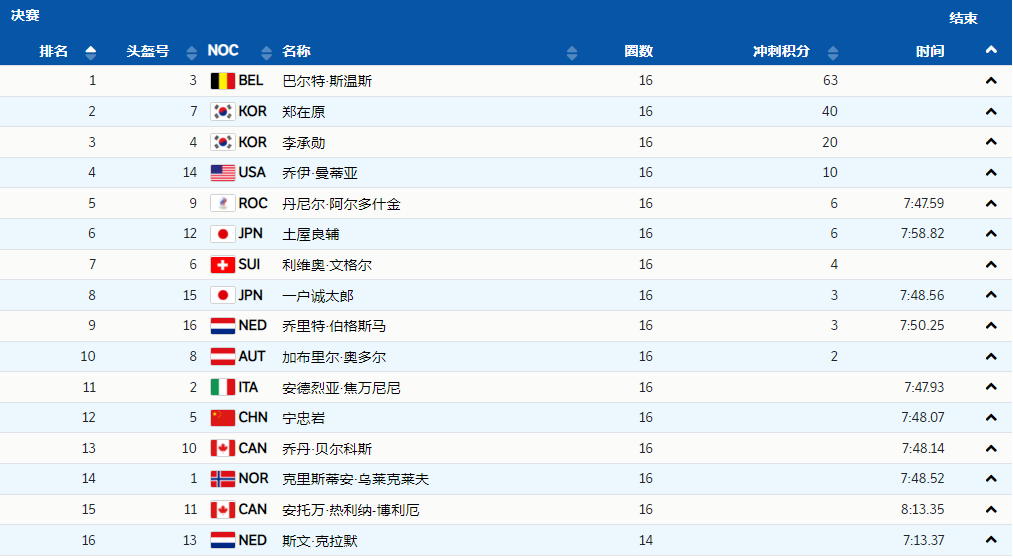Sort table by 排名 column arrows
This screenshot has height=559, width=1013.
(91, 52)
